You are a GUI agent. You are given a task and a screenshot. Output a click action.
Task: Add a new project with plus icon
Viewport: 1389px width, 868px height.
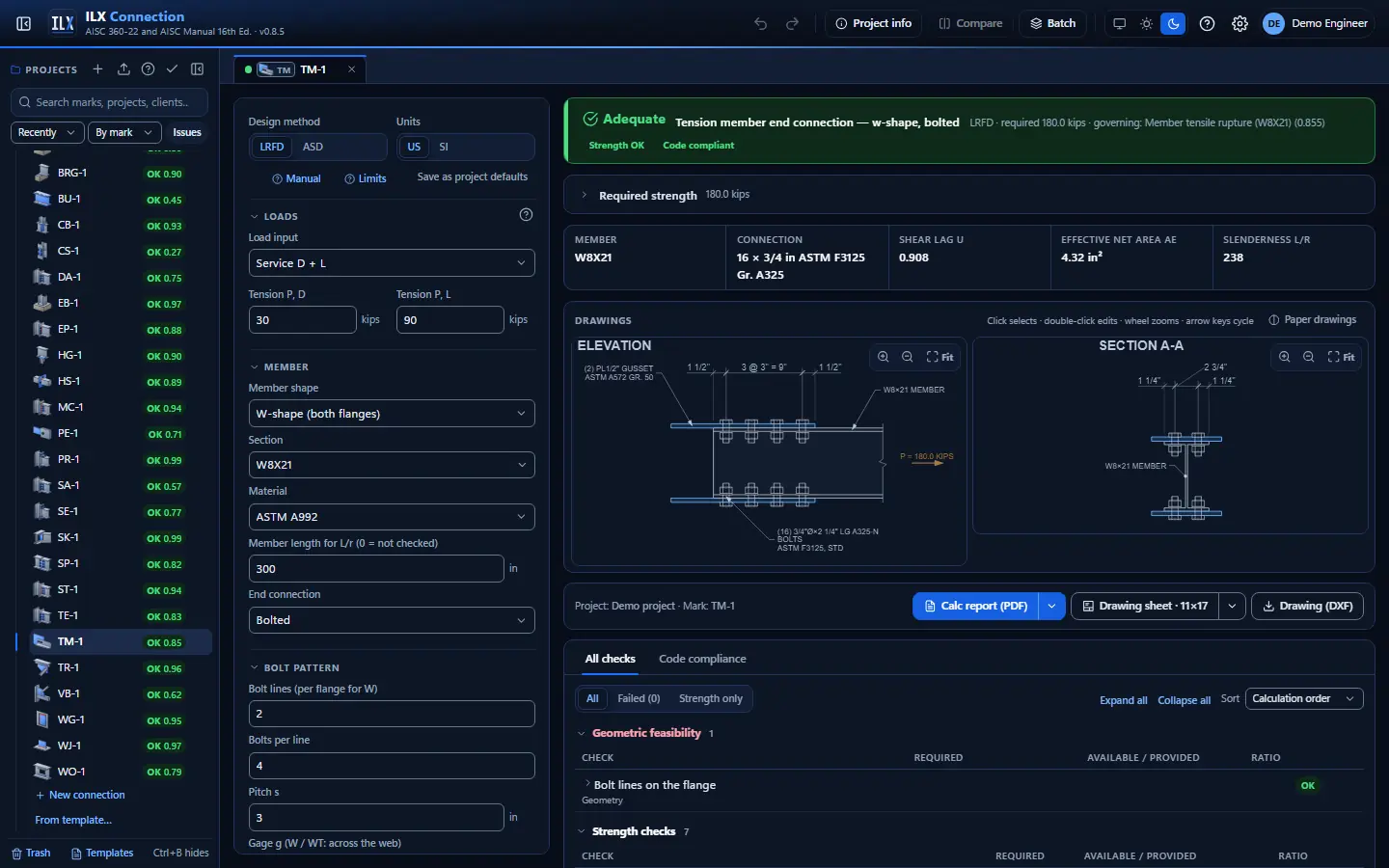point(97,69)
